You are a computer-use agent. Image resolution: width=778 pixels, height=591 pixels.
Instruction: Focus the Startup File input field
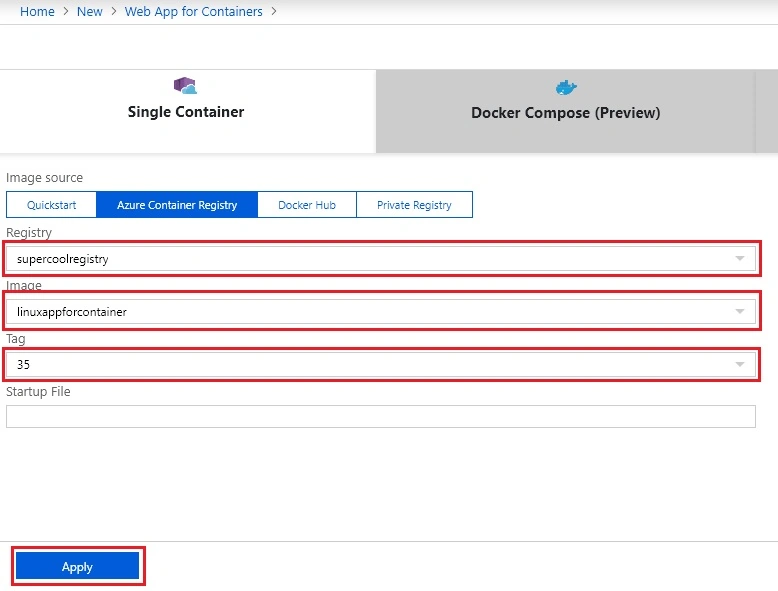click(x=381, y=417)
